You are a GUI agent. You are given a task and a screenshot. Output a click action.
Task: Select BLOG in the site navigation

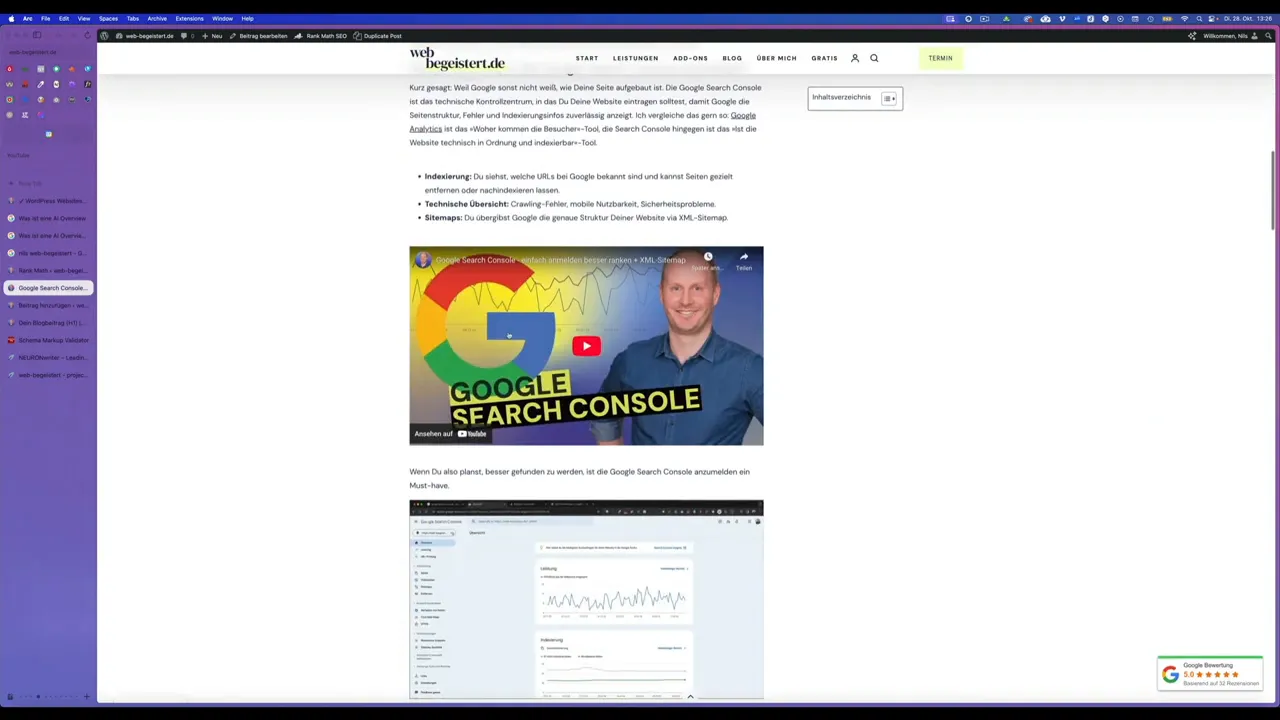pos(732,58)
